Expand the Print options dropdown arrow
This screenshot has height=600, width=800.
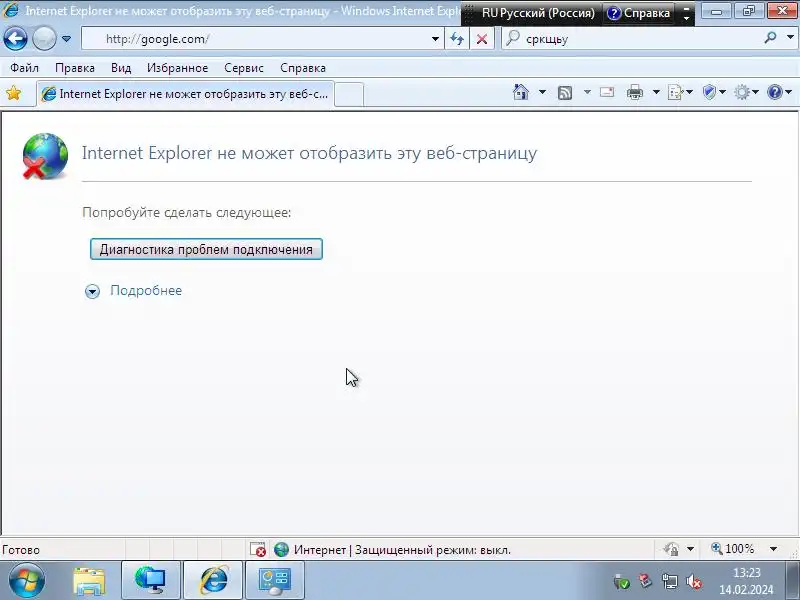656,92
